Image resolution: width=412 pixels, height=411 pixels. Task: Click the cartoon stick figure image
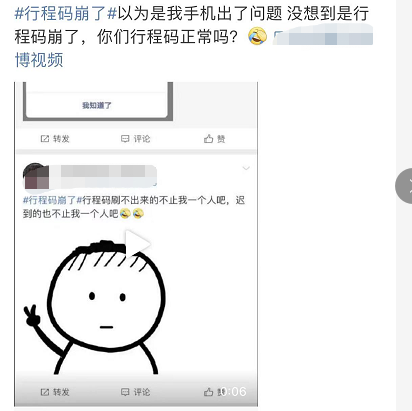tap(95, 307)
